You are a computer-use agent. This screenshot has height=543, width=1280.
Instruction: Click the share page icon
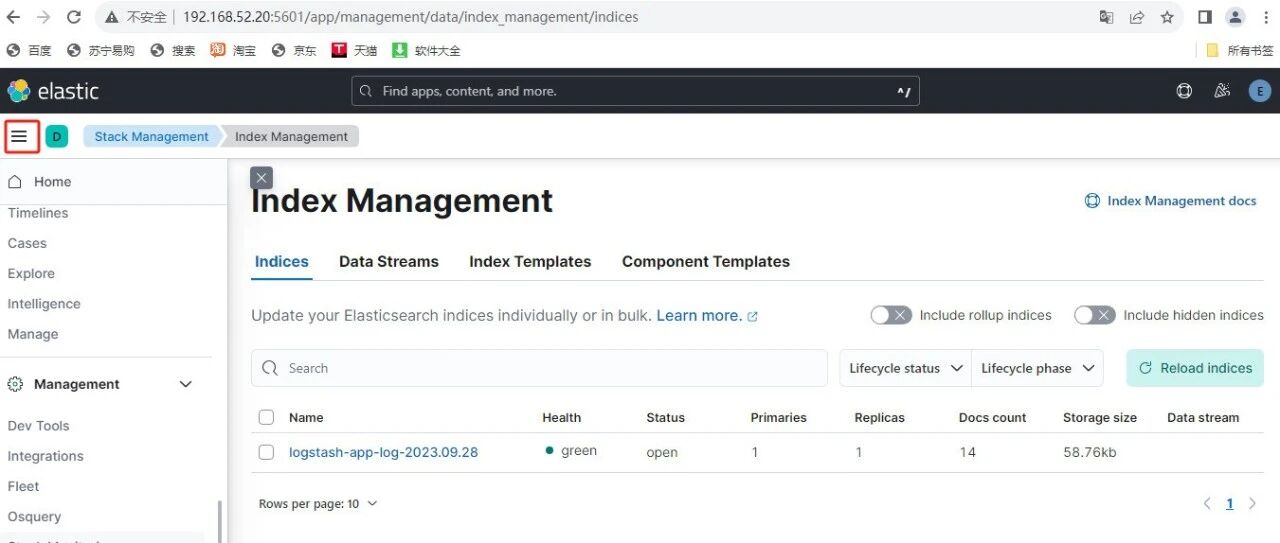(1137, 17)
